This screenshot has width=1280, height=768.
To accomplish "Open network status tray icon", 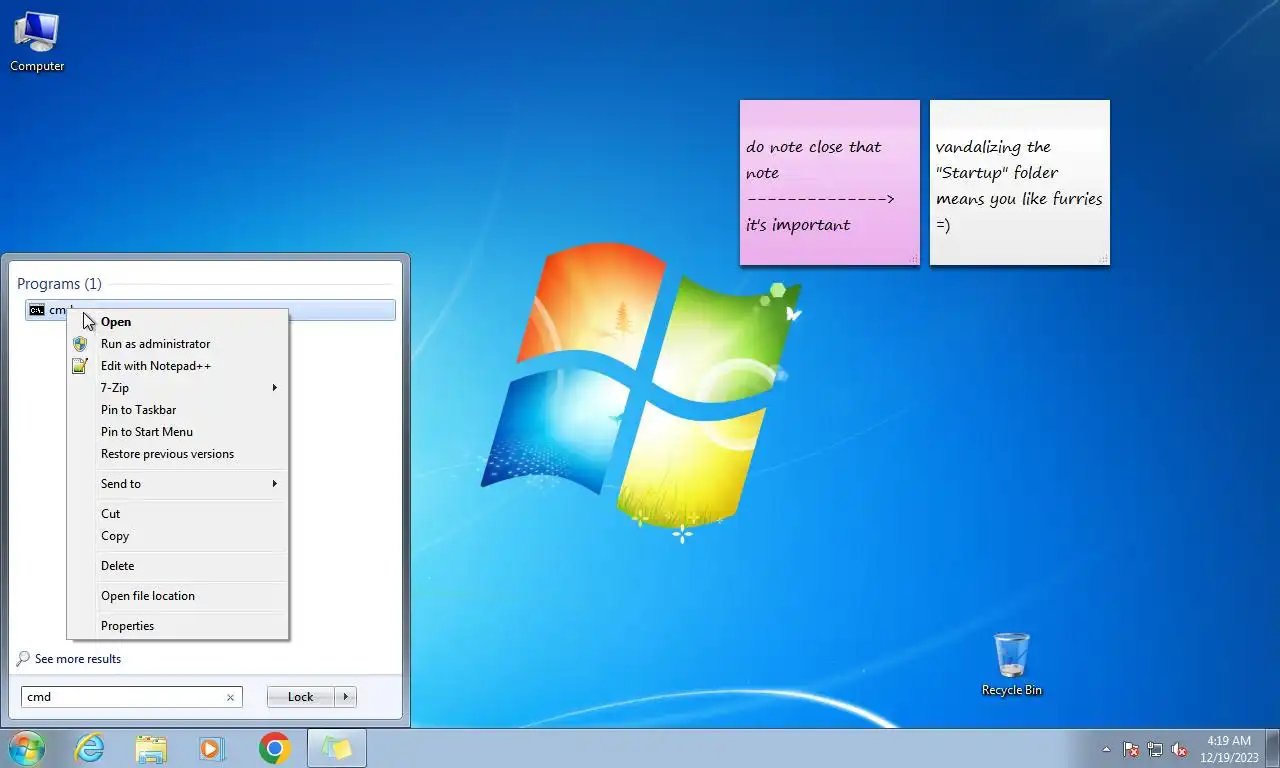I will (x=1155, y=749).
